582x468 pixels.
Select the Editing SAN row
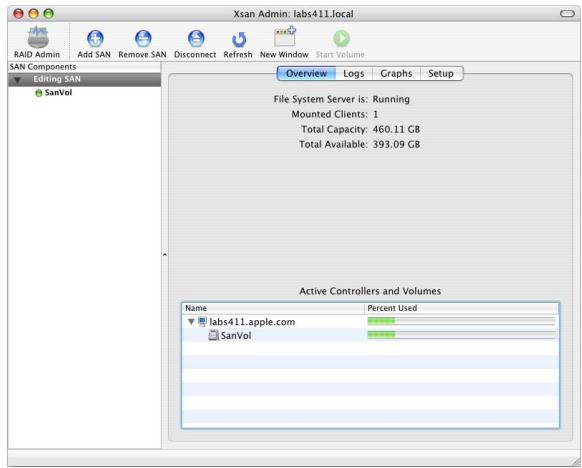click(84, 79)
